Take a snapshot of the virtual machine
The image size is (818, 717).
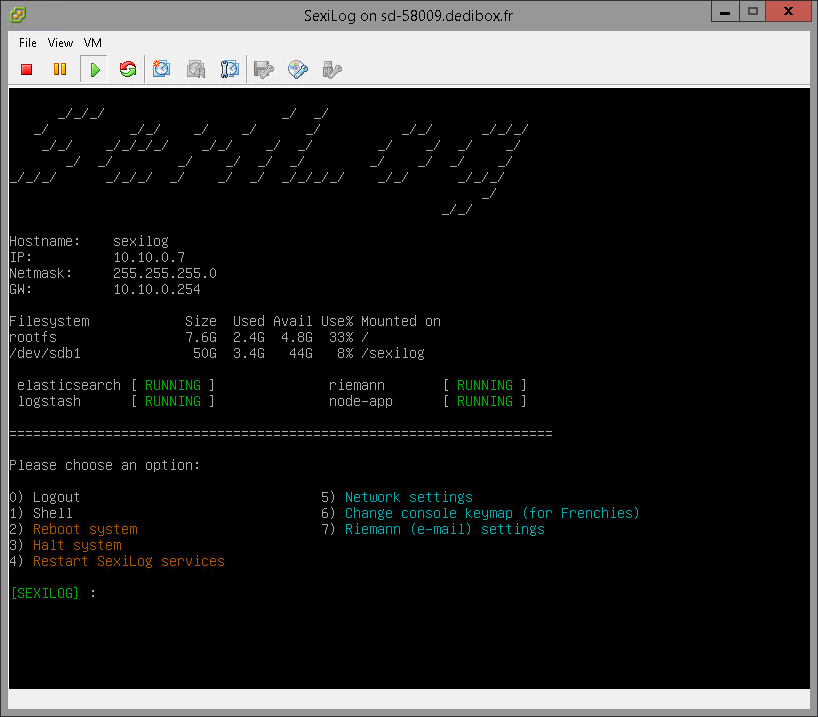[x=161, y=69]
